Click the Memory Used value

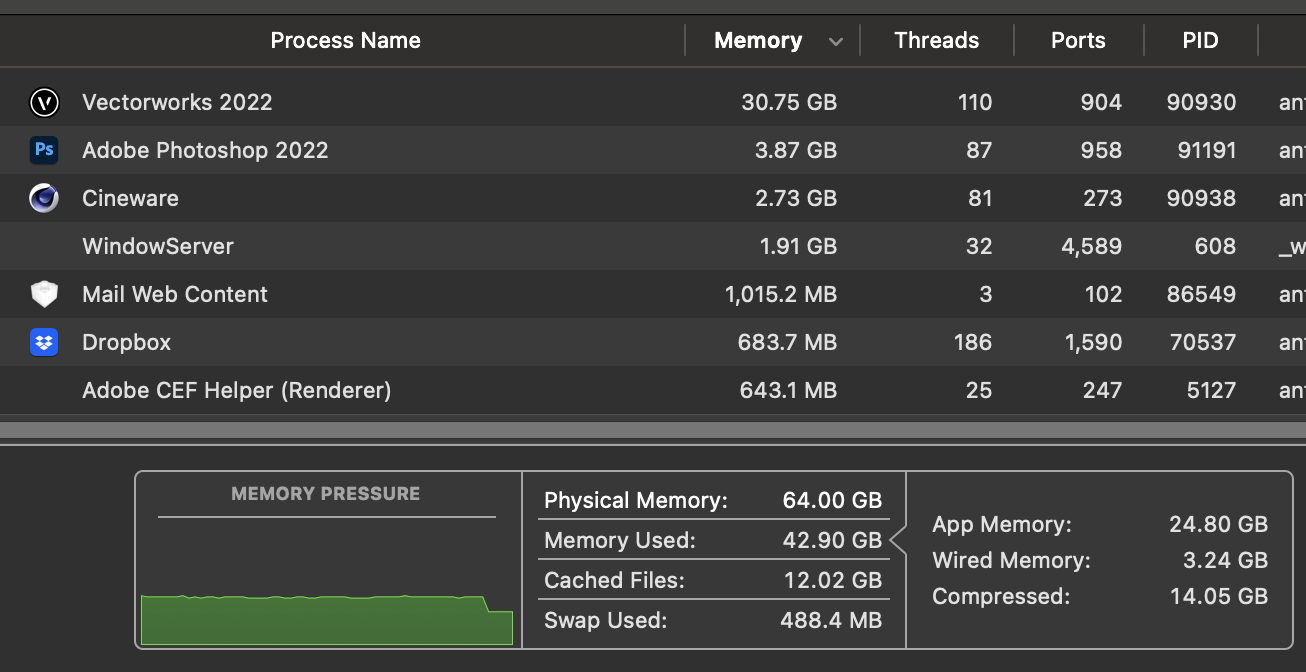[x=832, y=540]
